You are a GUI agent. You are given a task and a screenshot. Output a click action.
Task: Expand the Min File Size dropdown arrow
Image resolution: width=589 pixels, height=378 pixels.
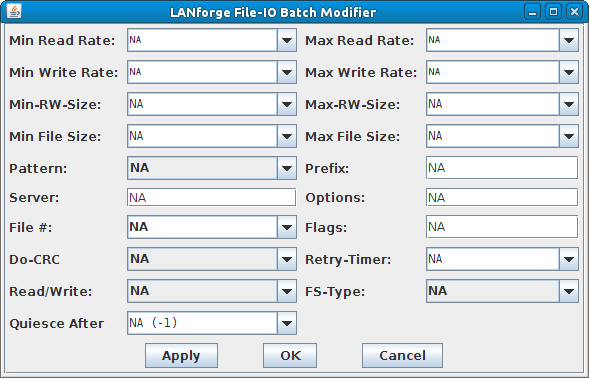[287, 136]
